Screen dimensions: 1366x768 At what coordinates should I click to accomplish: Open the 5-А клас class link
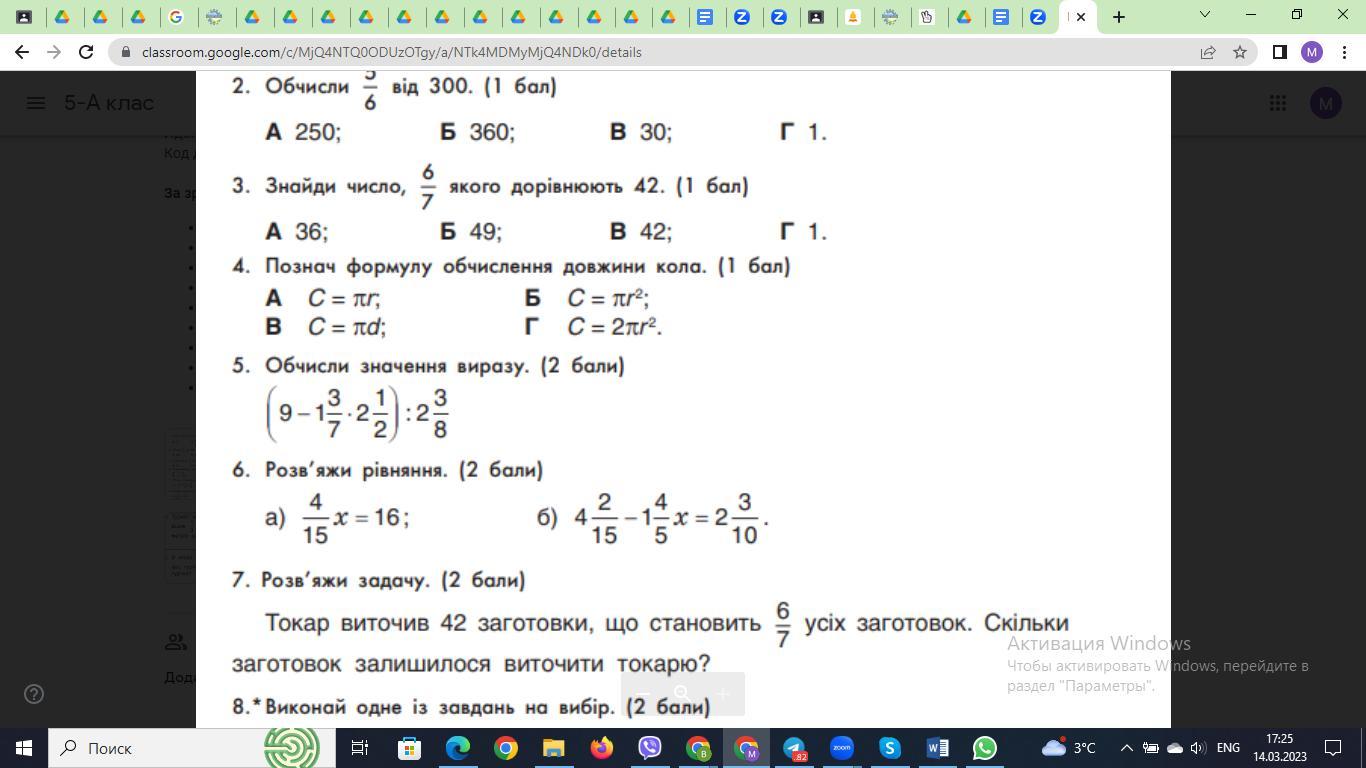point(109,103)
